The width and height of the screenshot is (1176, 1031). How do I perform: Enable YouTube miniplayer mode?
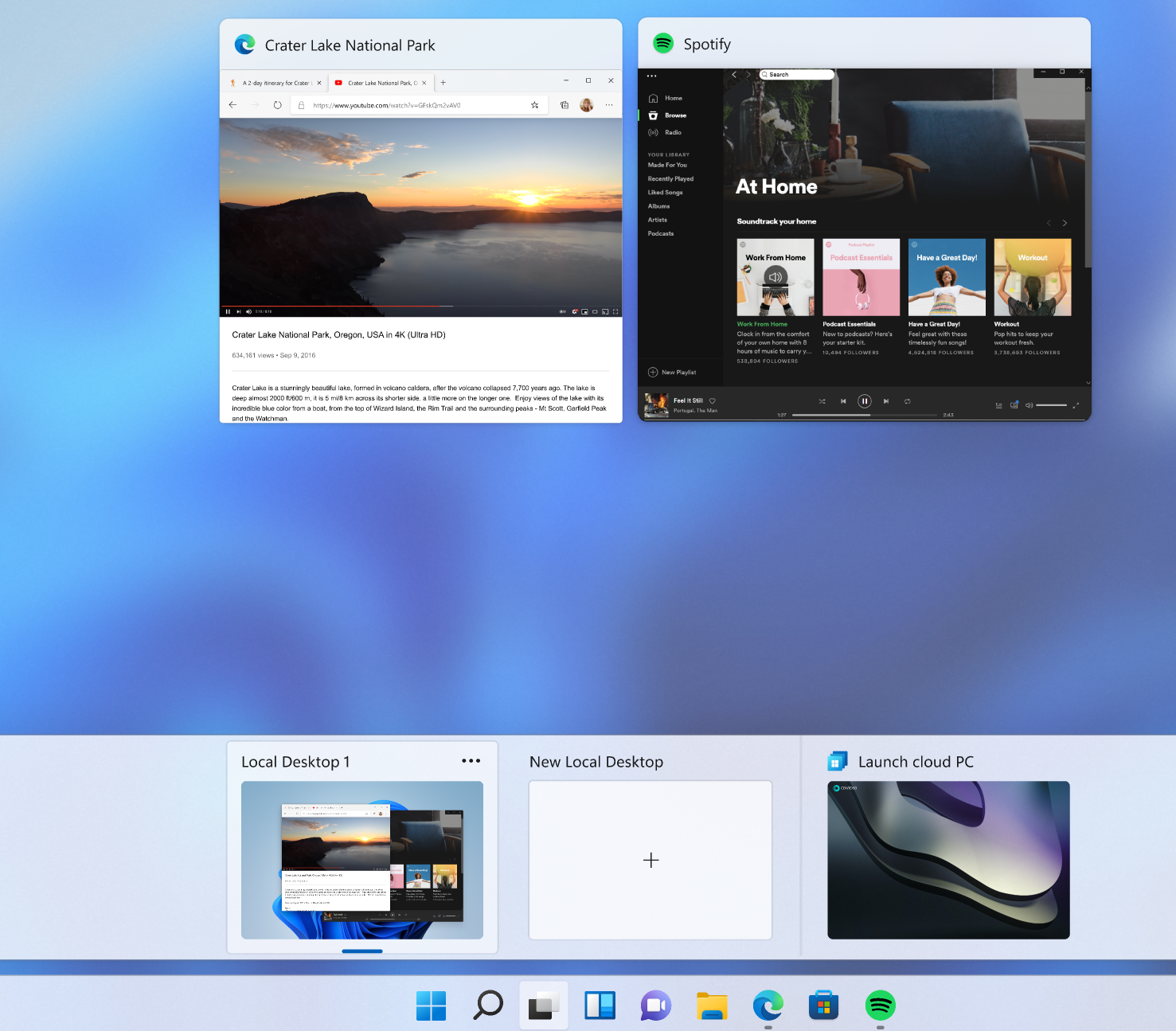click(x=584, y=311)
